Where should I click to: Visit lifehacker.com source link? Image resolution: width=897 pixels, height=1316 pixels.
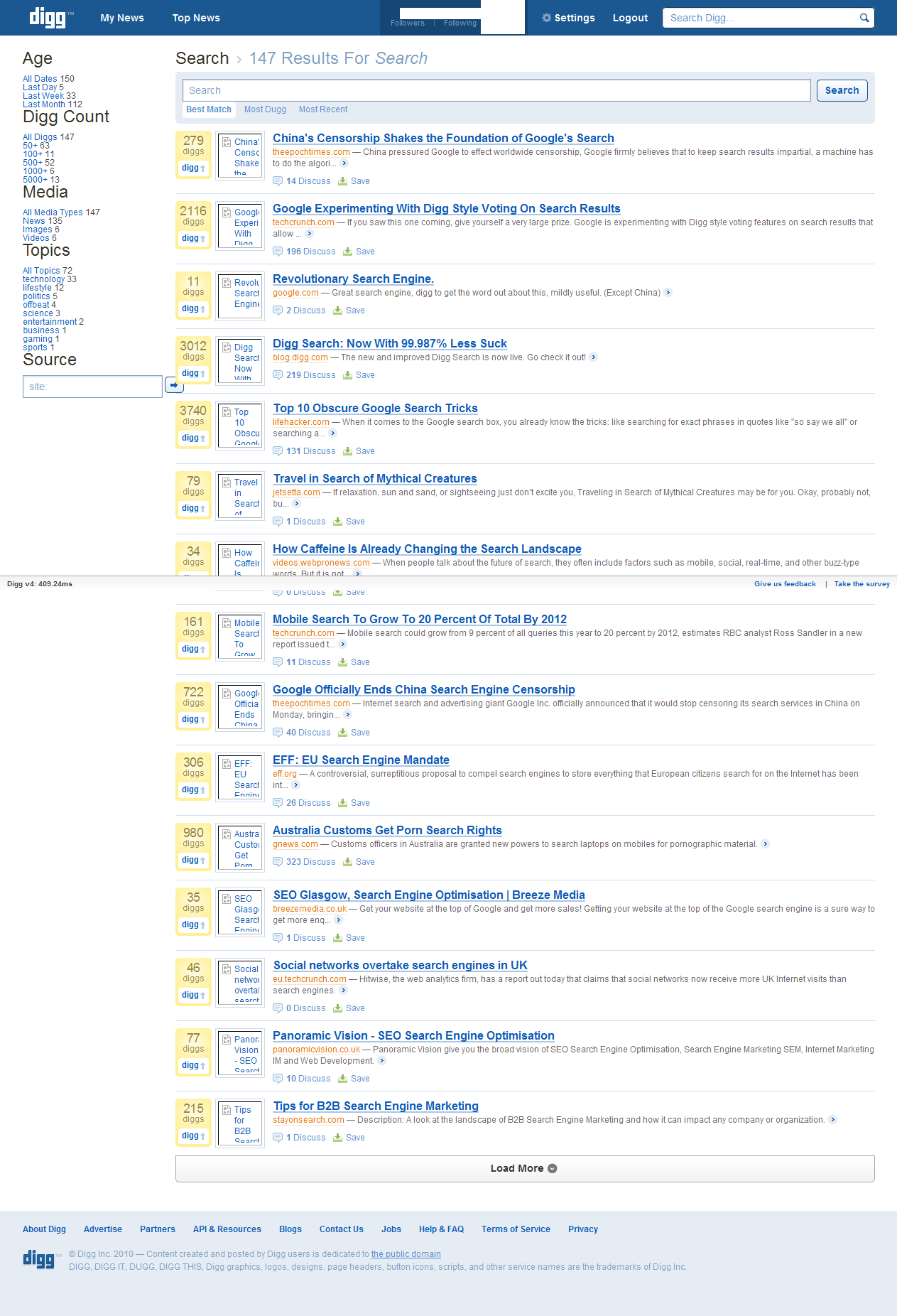click(x=301, y=422)
